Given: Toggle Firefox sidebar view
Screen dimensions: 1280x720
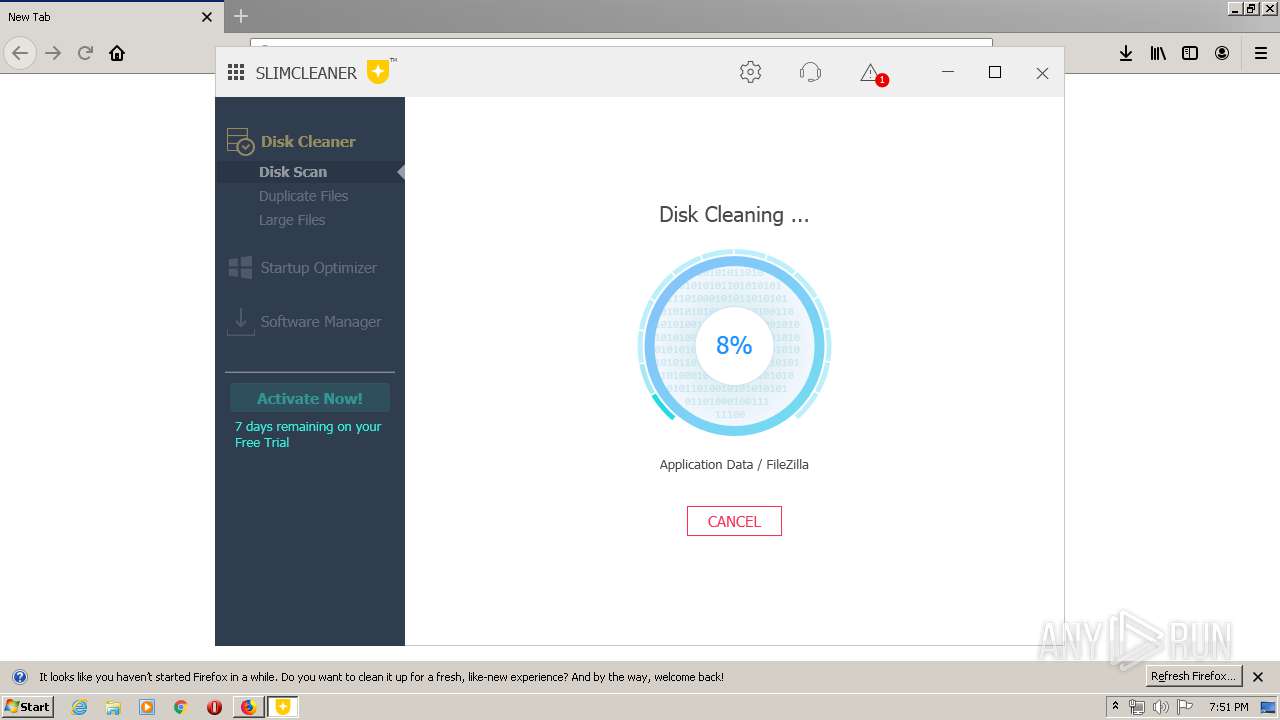Looking at the screenshot, I should coord(1190,53).
